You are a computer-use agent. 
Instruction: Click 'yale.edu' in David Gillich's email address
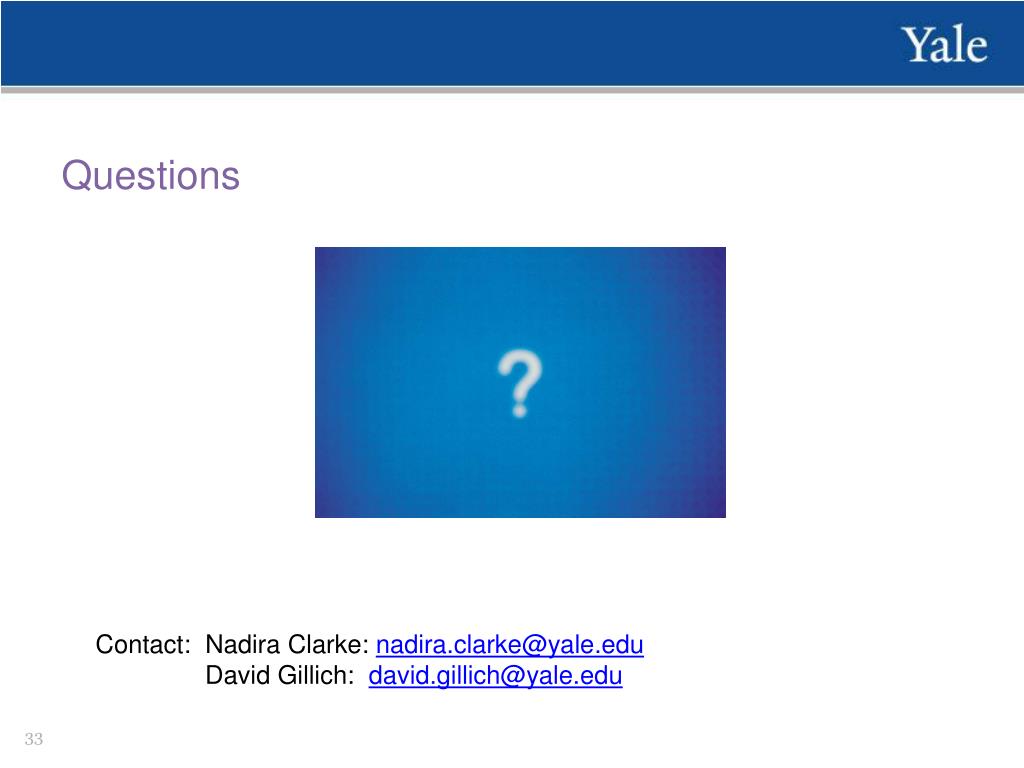[574, 676]
